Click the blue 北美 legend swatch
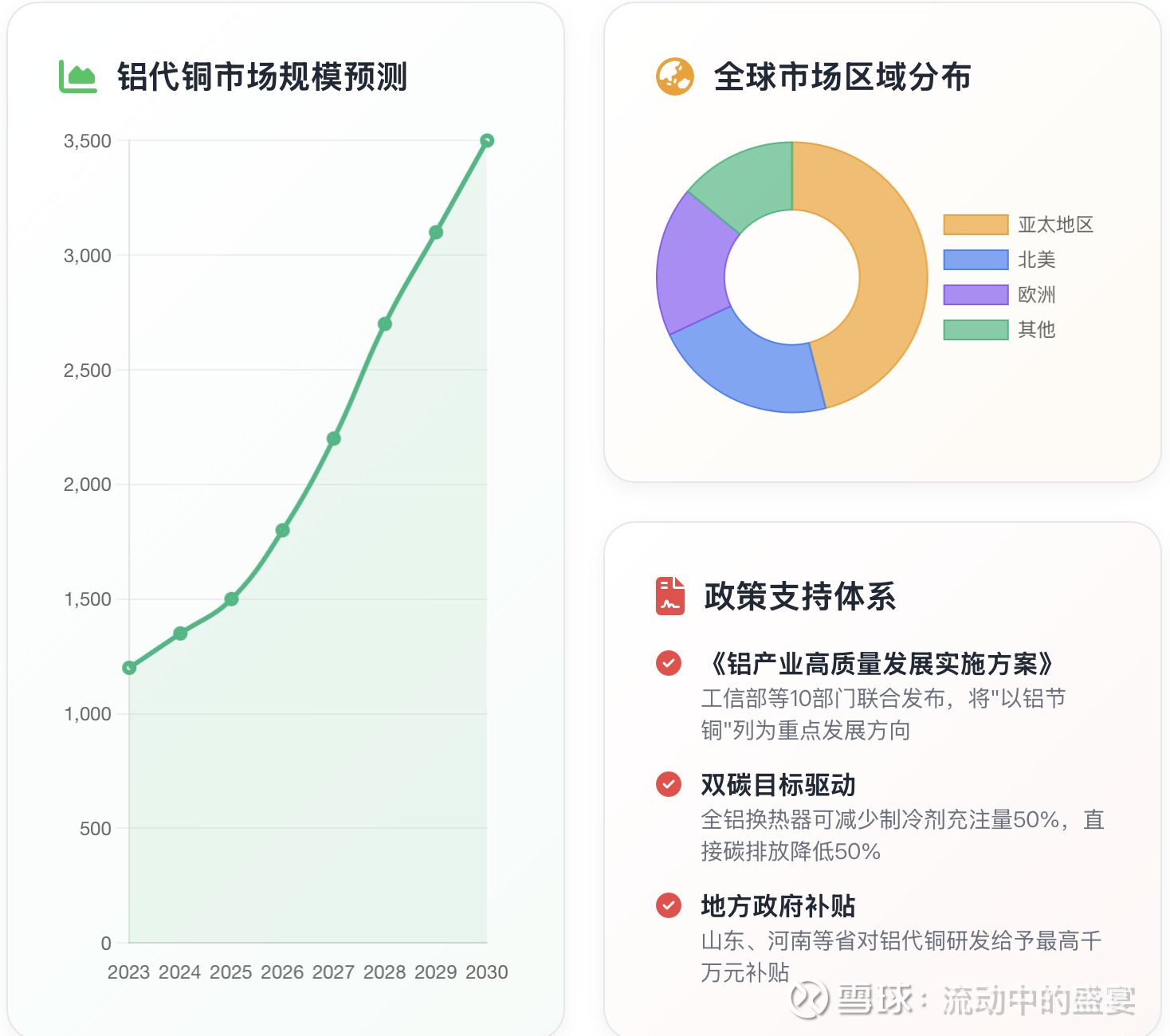Viewport: 1170px width, 1036px height. click(976, 260)
